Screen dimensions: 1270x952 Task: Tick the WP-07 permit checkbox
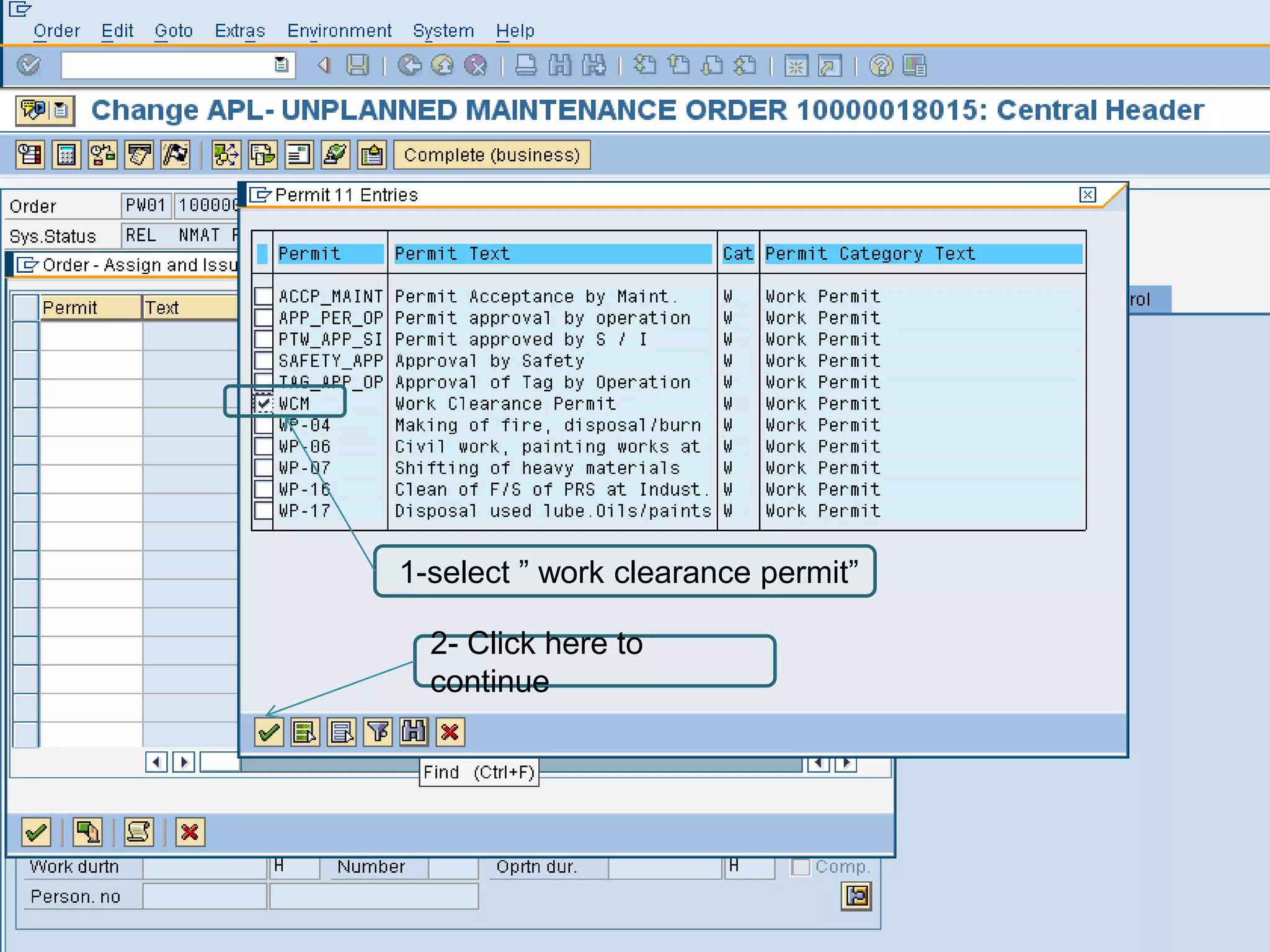[x=264, y=468]
